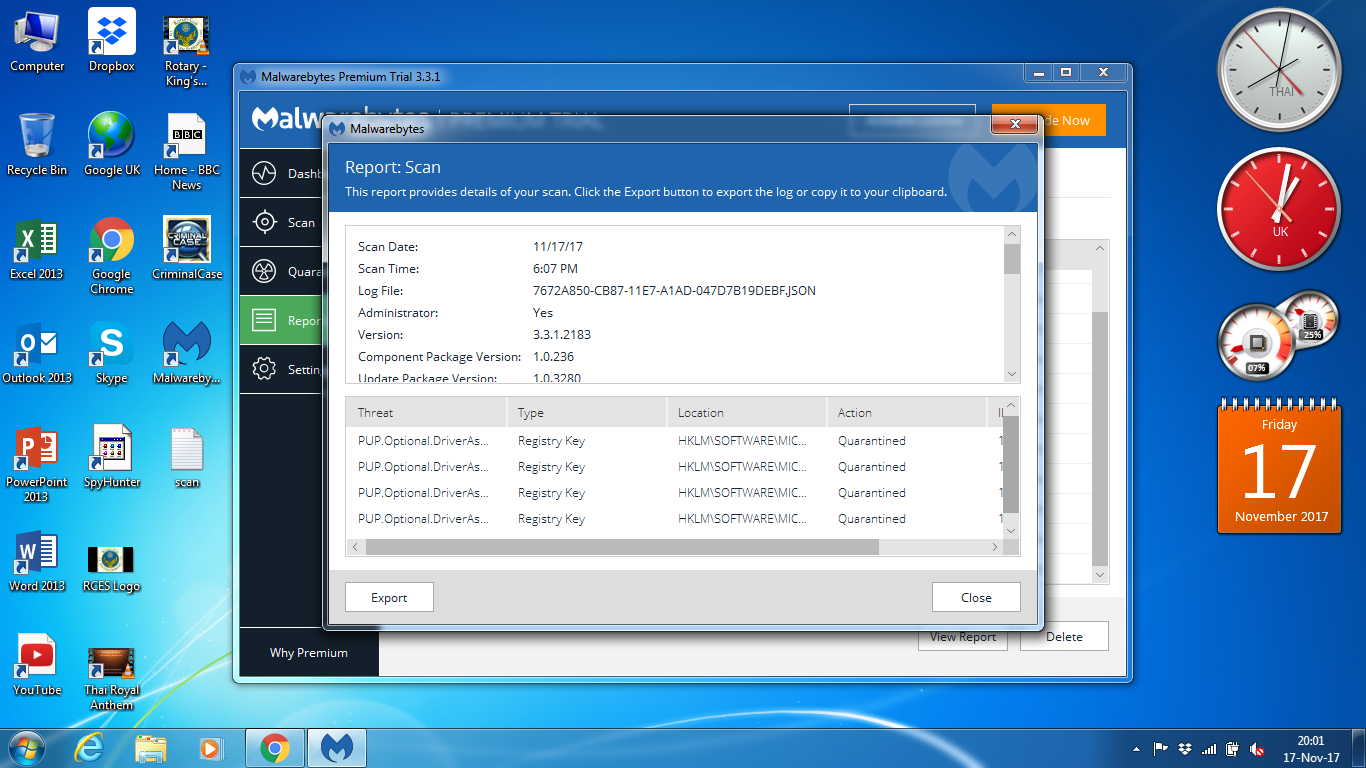
Task: Launch Internet Explorer from taskbar
Action: pyautogui.click(x=90, y=748)
